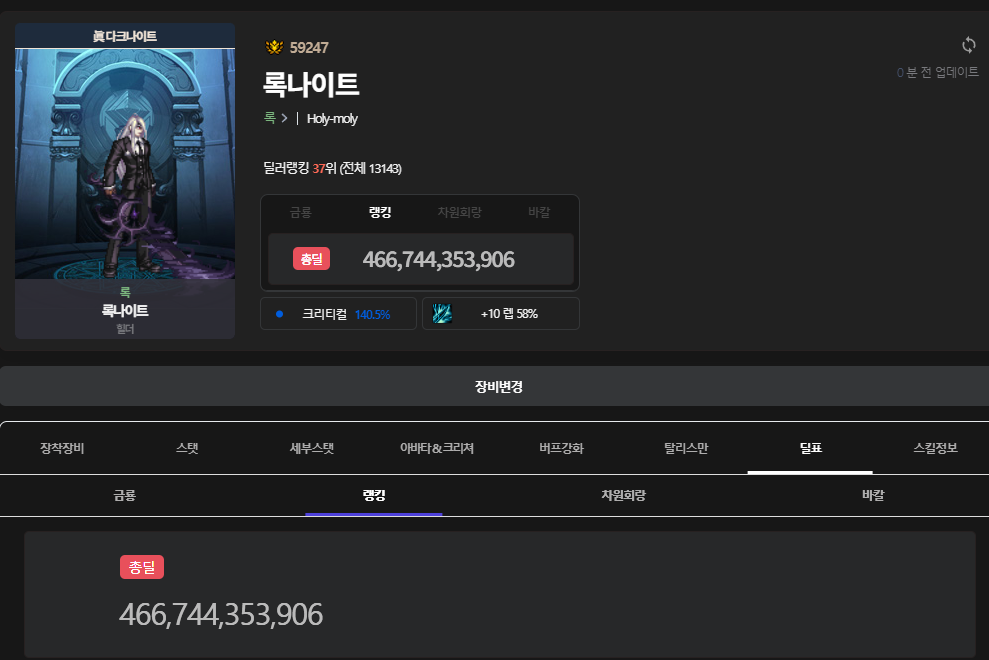Click the blue dot next to 크리티컬
The image size is (989, 660).
tap(280, 314)
